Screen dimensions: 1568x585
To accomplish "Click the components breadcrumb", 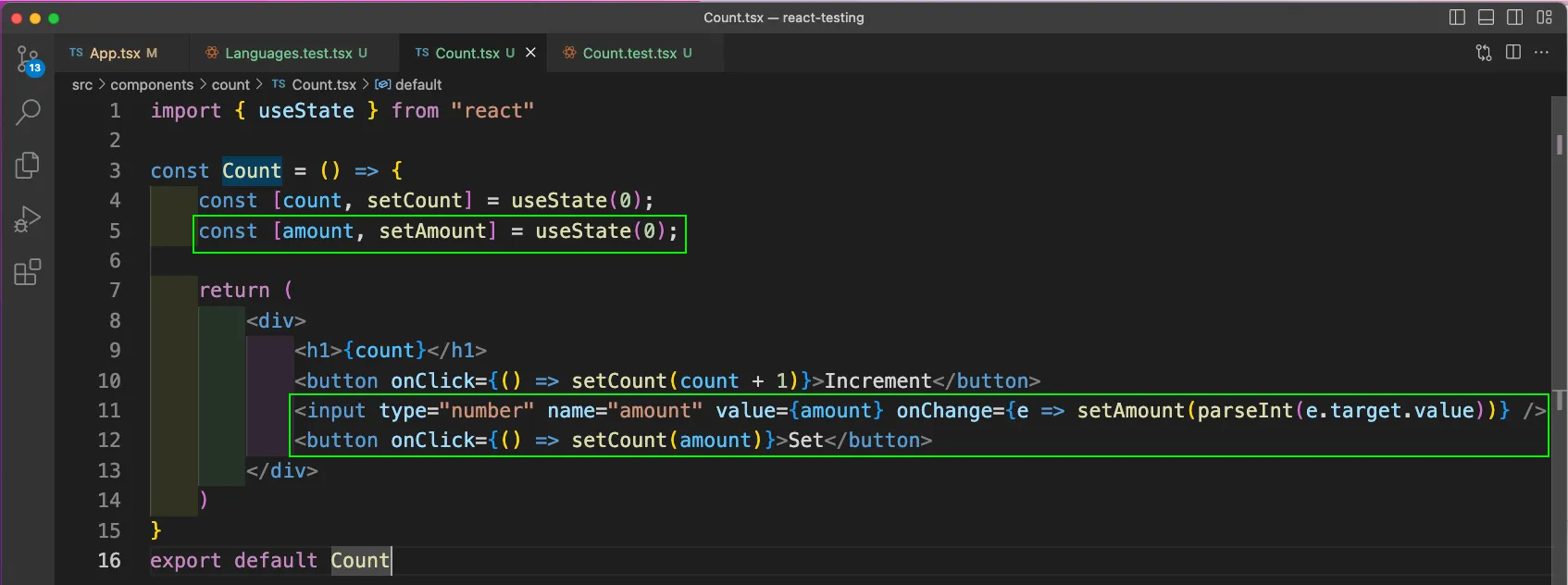I will click(x=152, y=84).
